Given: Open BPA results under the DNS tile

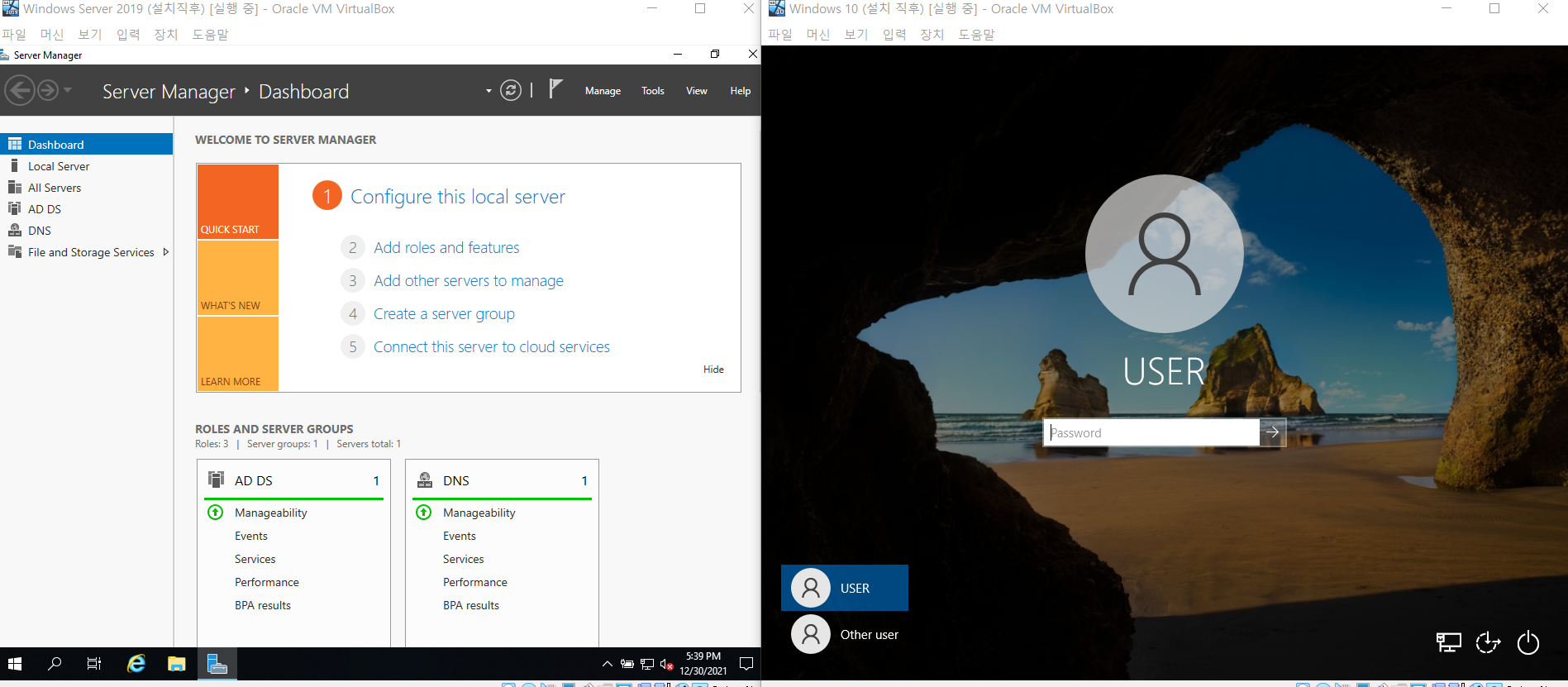Looking at the screenshot, I should pyautogui.click(x=471, y=605).
